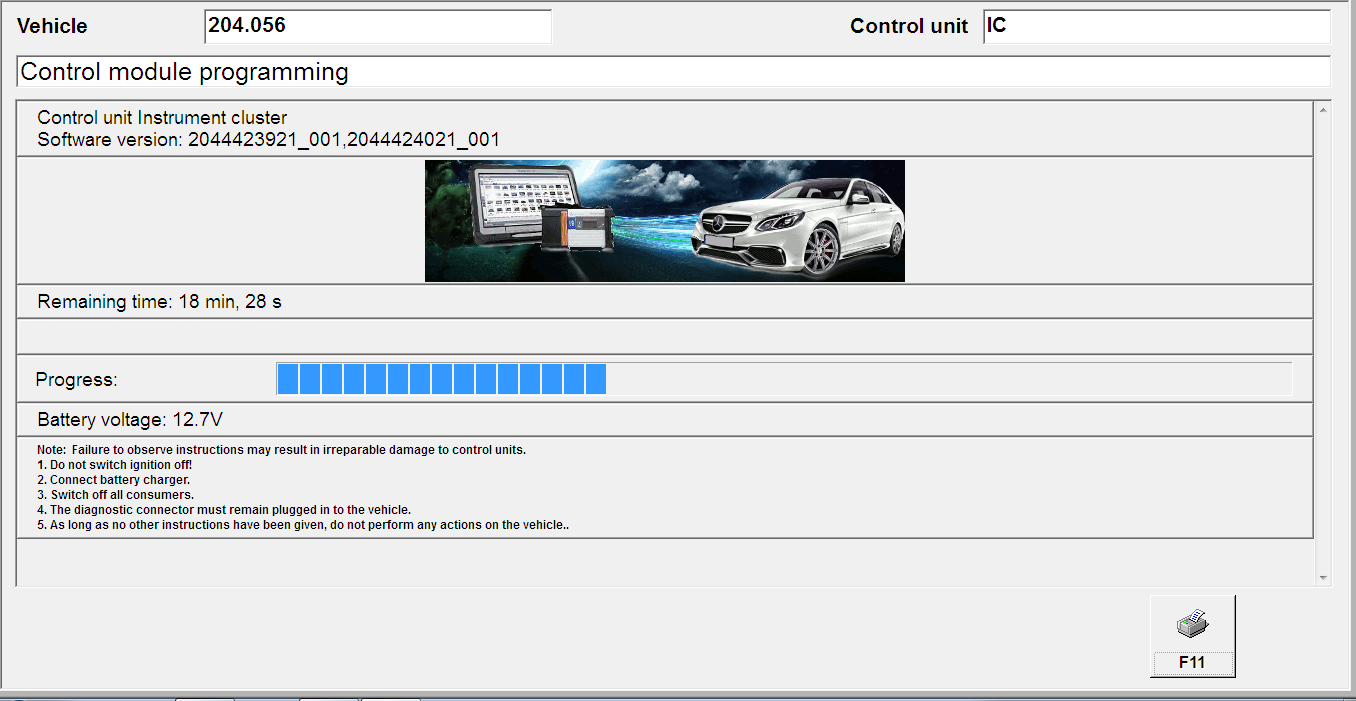The height and width of the screenshot is (701, 1356).
Task: Click the scroll down arrow
Action: tap(1323, 578)
